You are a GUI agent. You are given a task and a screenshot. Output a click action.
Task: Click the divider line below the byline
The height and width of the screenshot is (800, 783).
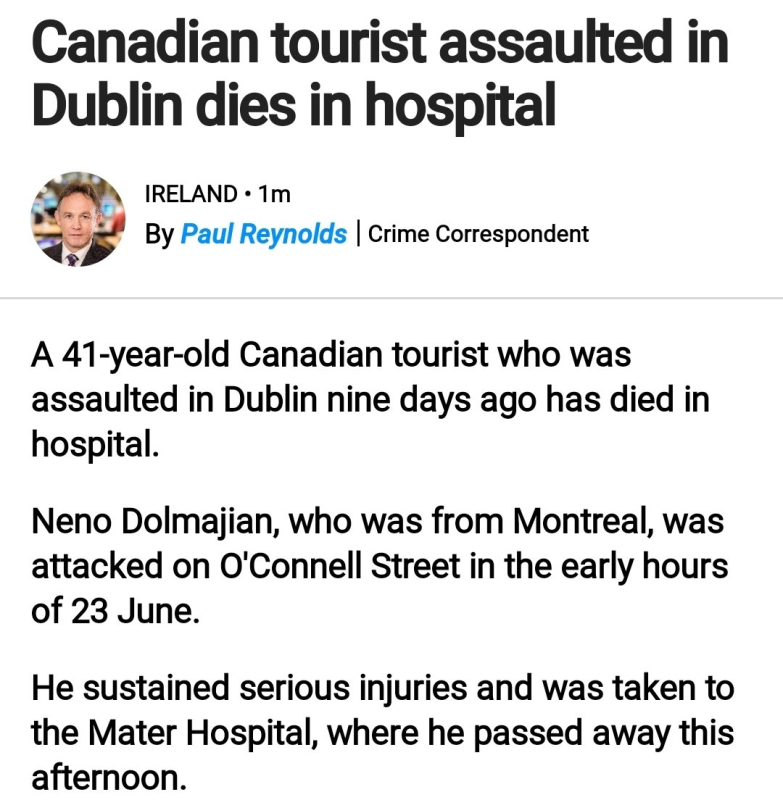pos(391,298)
